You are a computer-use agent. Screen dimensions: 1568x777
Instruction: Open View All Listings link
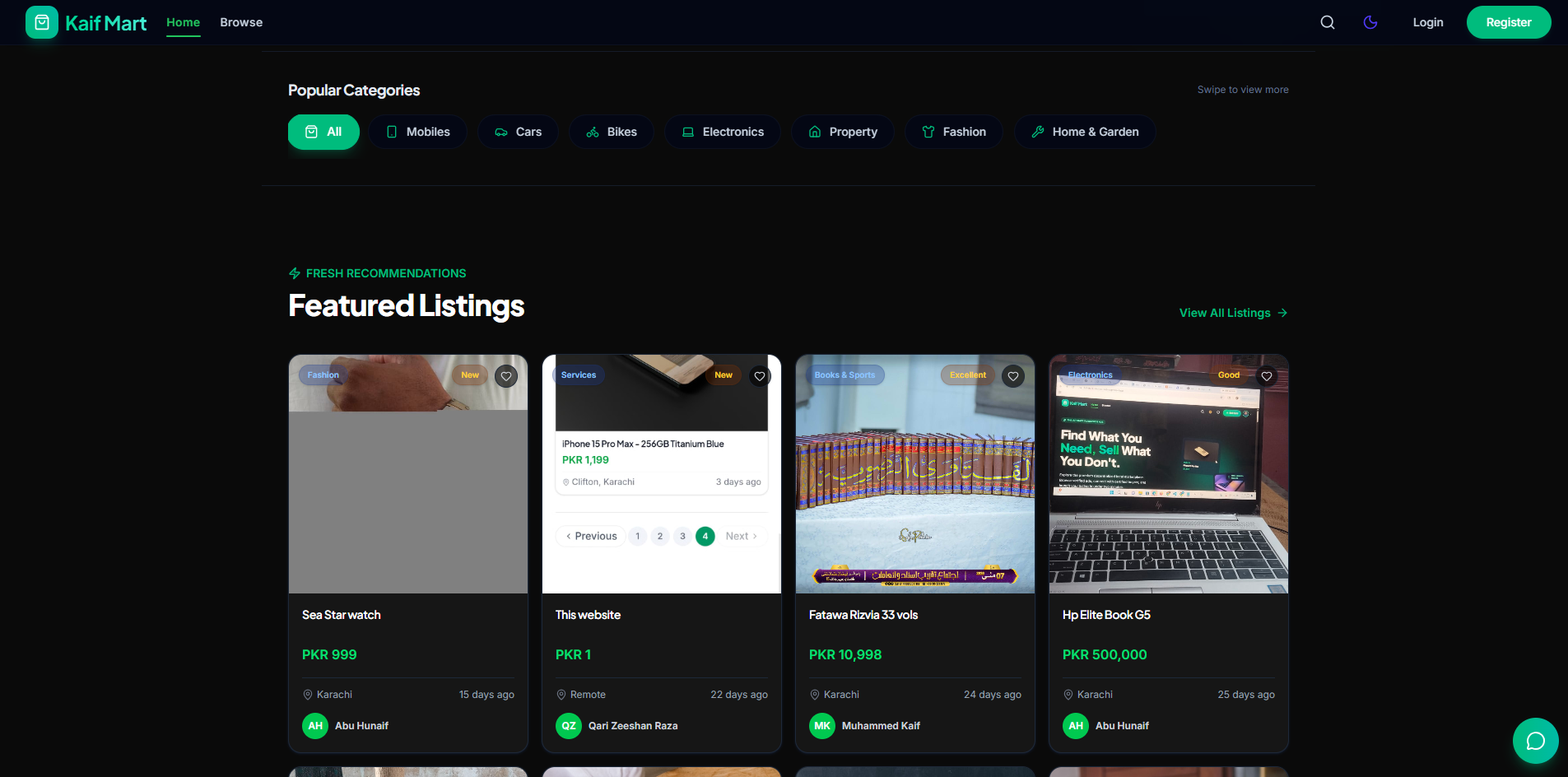click(x=1233, y=313)
